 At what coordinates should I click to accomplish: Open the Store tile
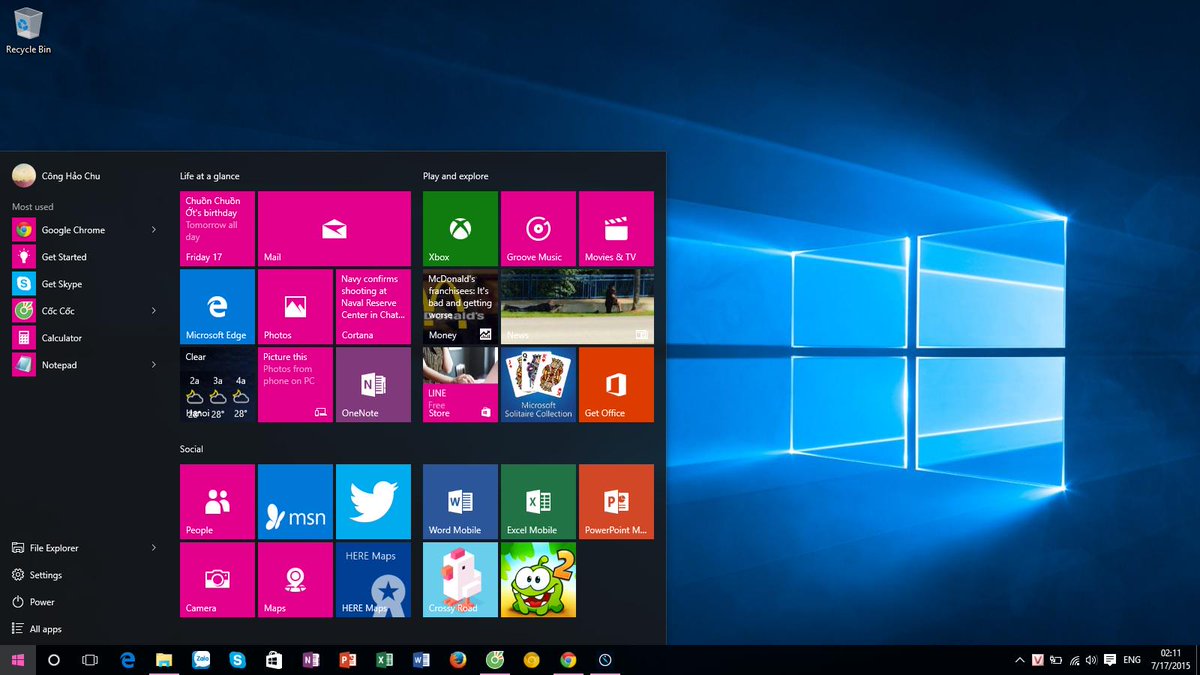[460, 384]
